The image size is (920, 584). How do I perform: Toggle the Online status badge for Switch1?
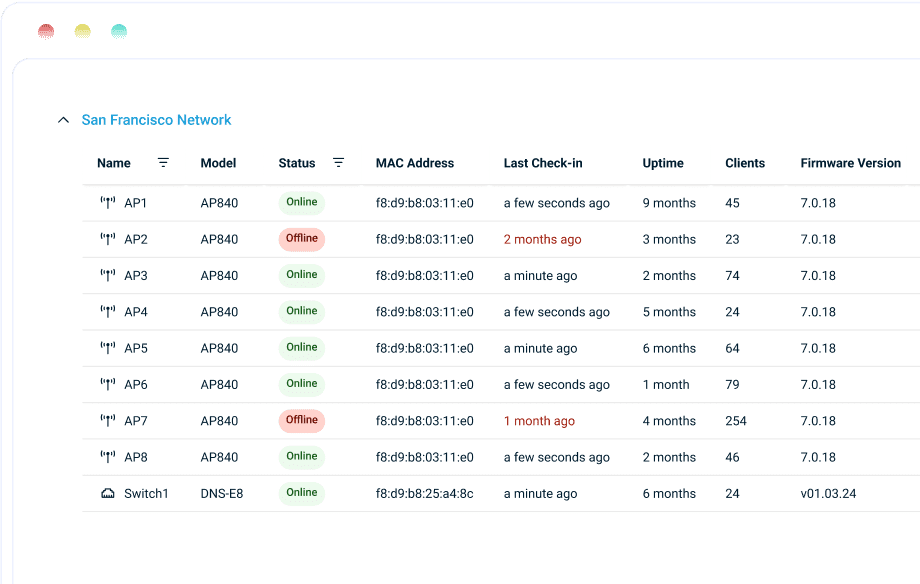301,493
